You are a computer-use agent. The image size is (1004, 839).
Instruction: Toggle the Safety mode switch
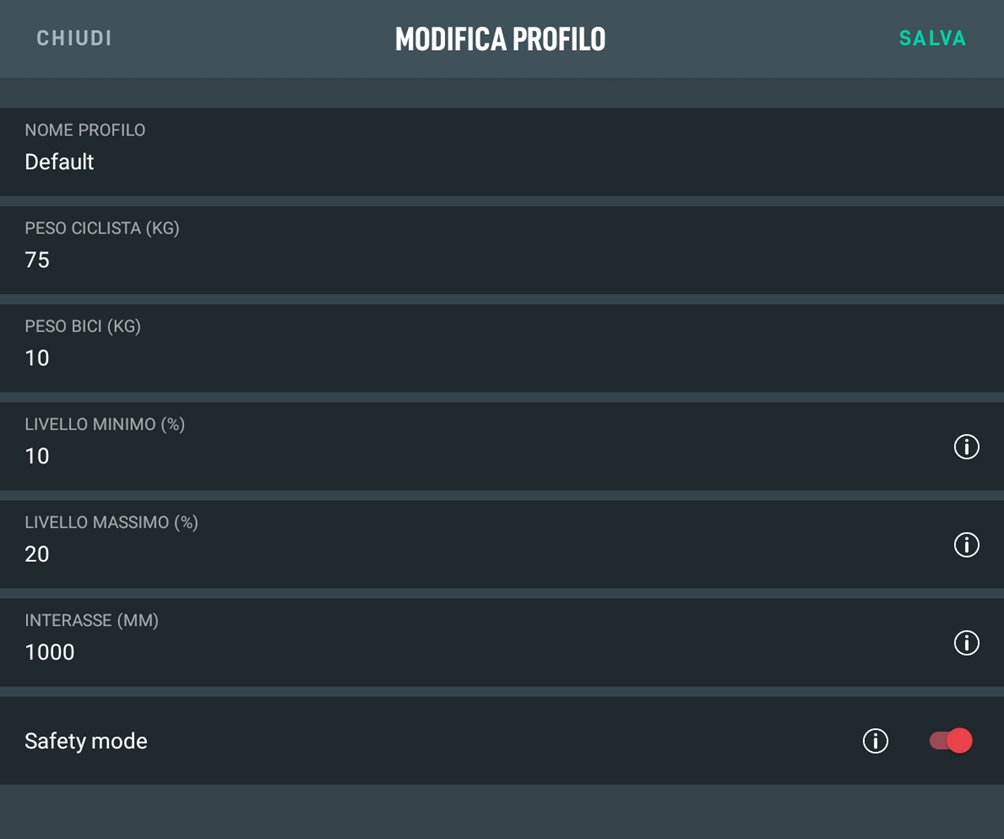[x=951, y=741]
